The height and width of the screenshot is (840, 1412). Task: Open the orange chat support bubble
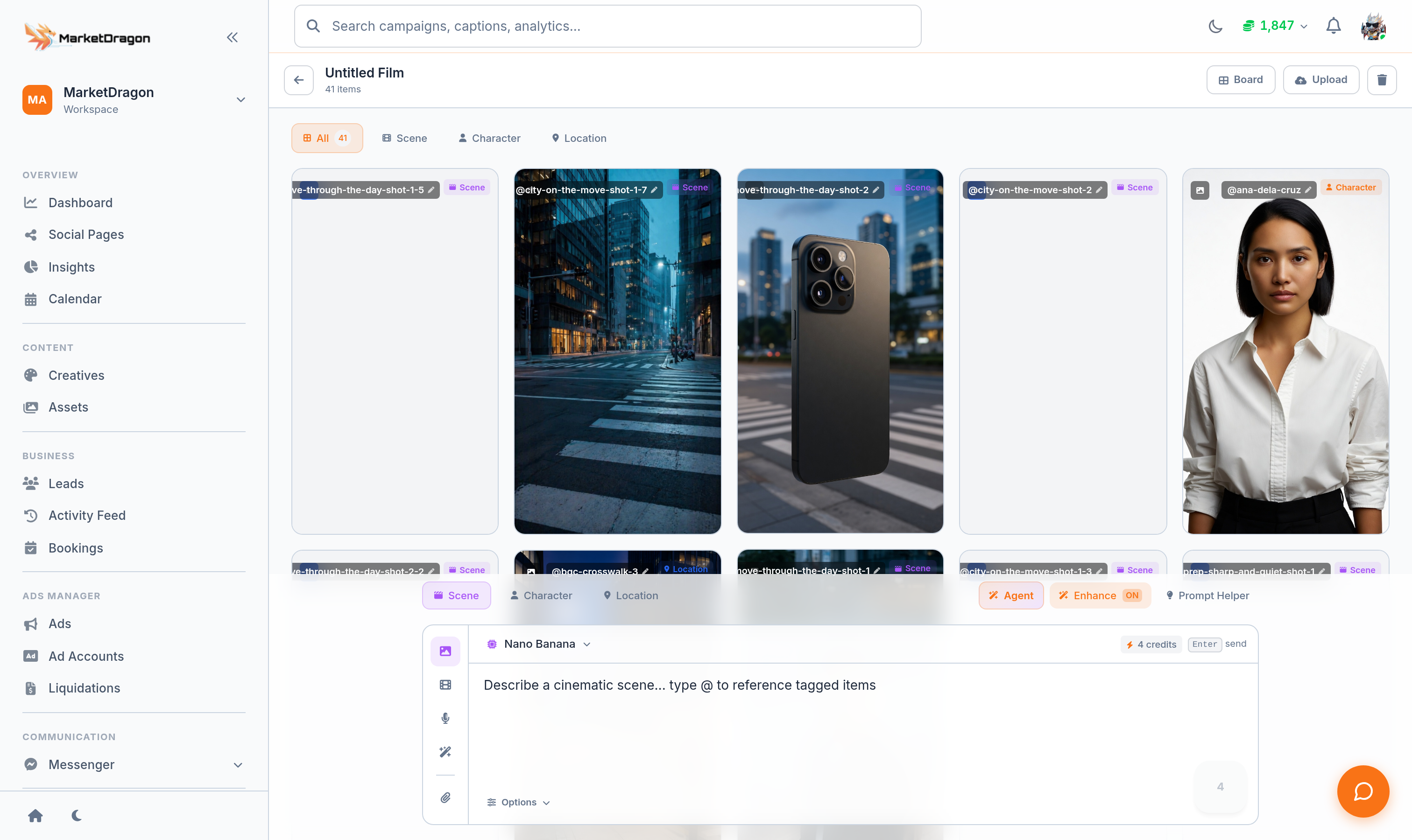[x=1363, y=791]
